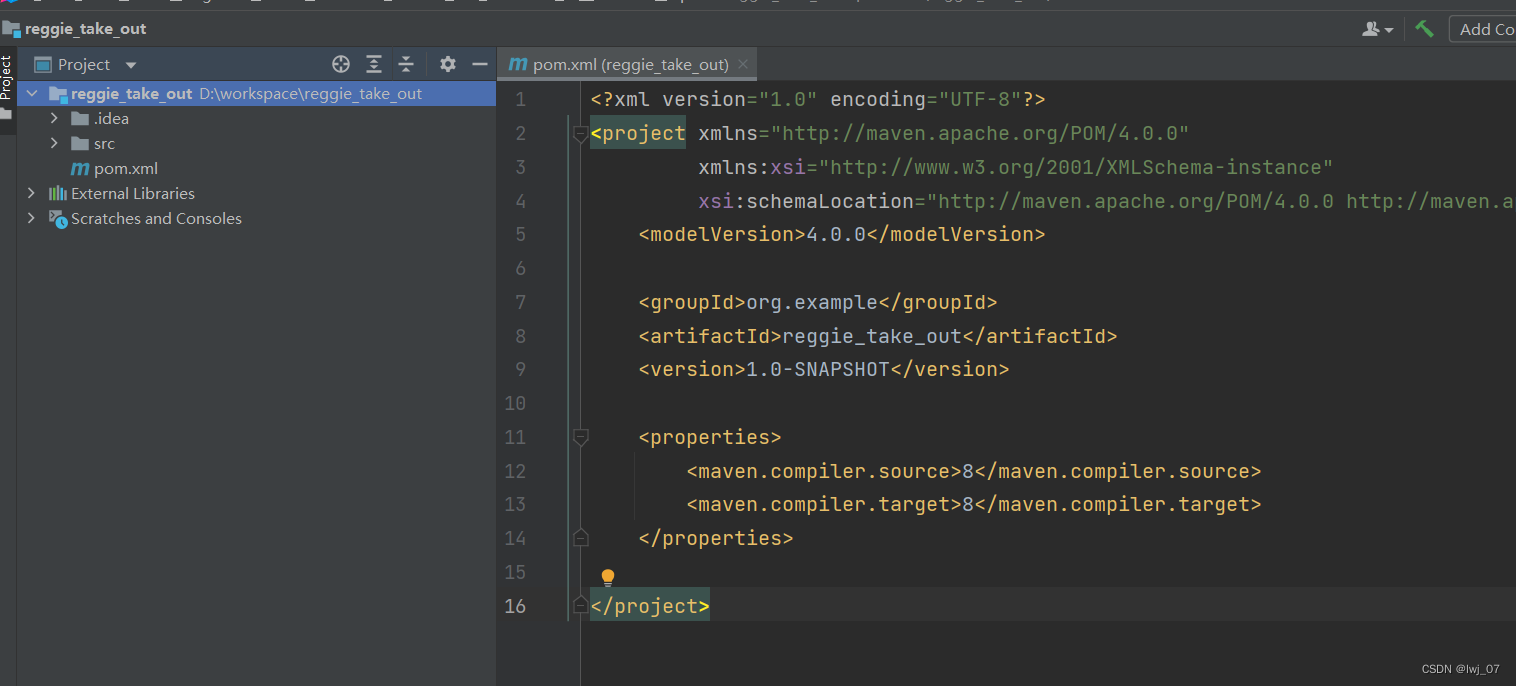The width and height of the screenshot is (1516, 686).
Task: Click the groupId value org.example
Action: tap(812, 302)
